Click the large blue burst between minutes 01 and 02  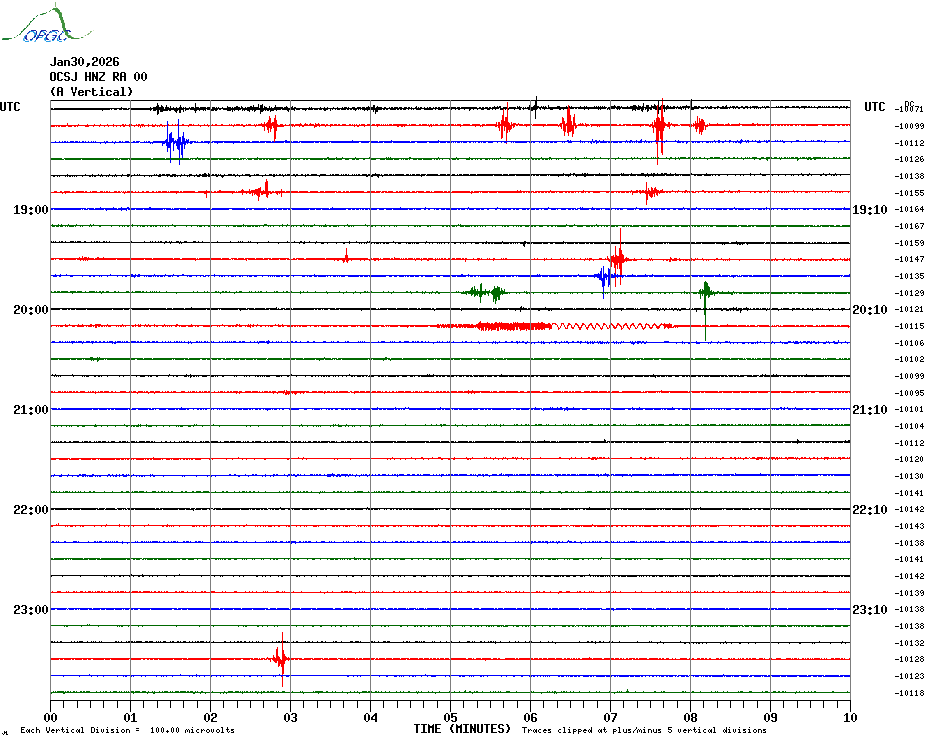pyautogui.click(x=175, y=143)
